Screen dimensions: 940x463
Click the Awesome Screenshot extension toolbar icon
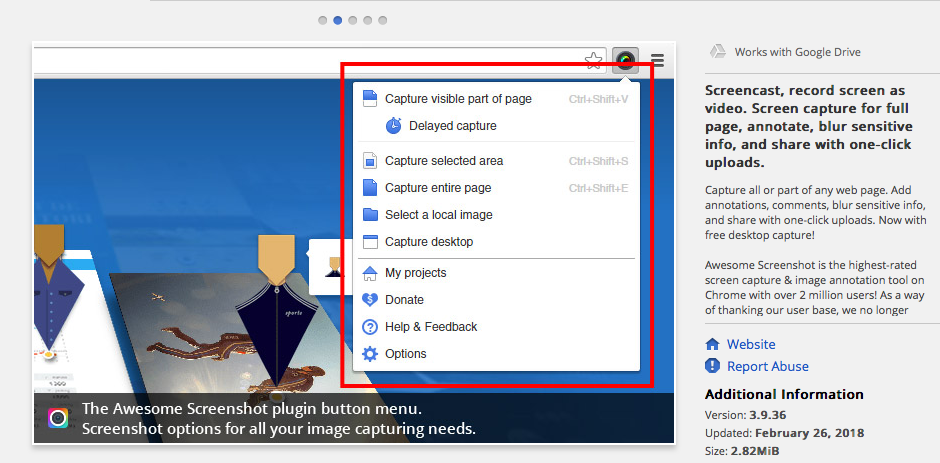[625, 60]
